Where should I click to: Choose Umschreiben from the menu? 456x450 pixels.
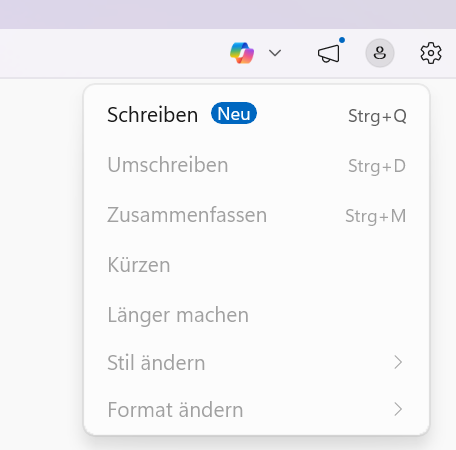pos(256,165)
